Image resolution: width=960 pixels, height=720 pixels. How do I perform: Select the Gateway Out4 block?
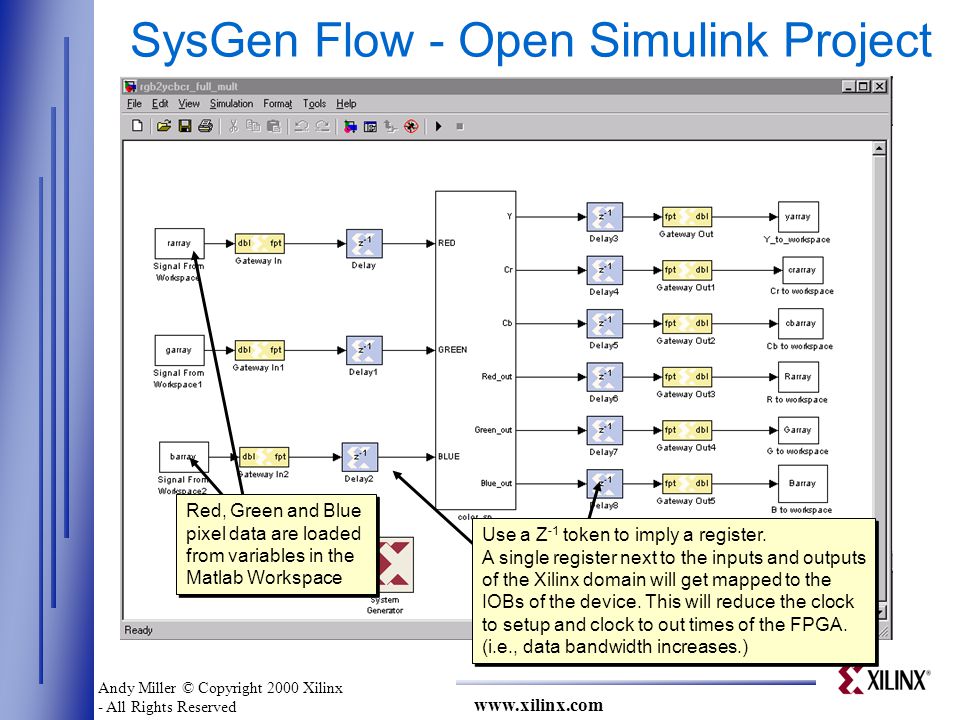click(687, 430)
